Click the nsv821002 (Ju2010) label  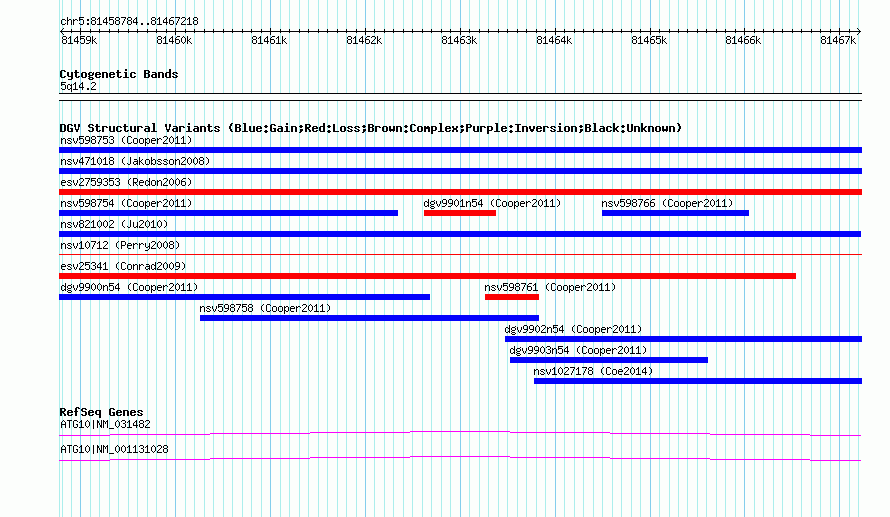pos(114,224)
